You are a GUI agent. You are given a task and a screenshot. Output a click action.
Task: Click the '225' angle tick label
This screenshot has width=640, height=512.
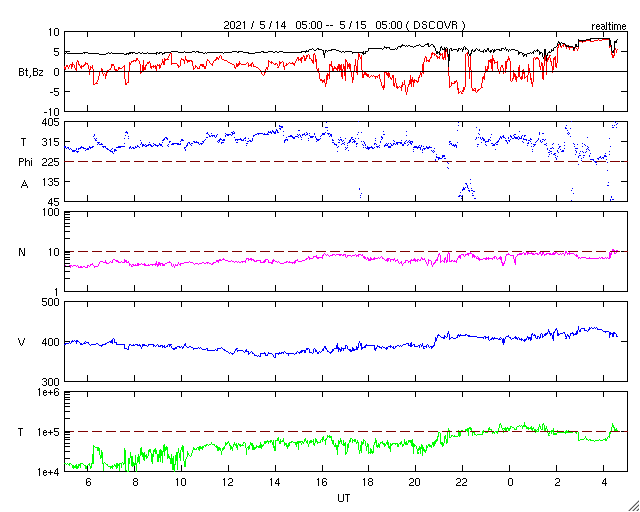(51, 162)
